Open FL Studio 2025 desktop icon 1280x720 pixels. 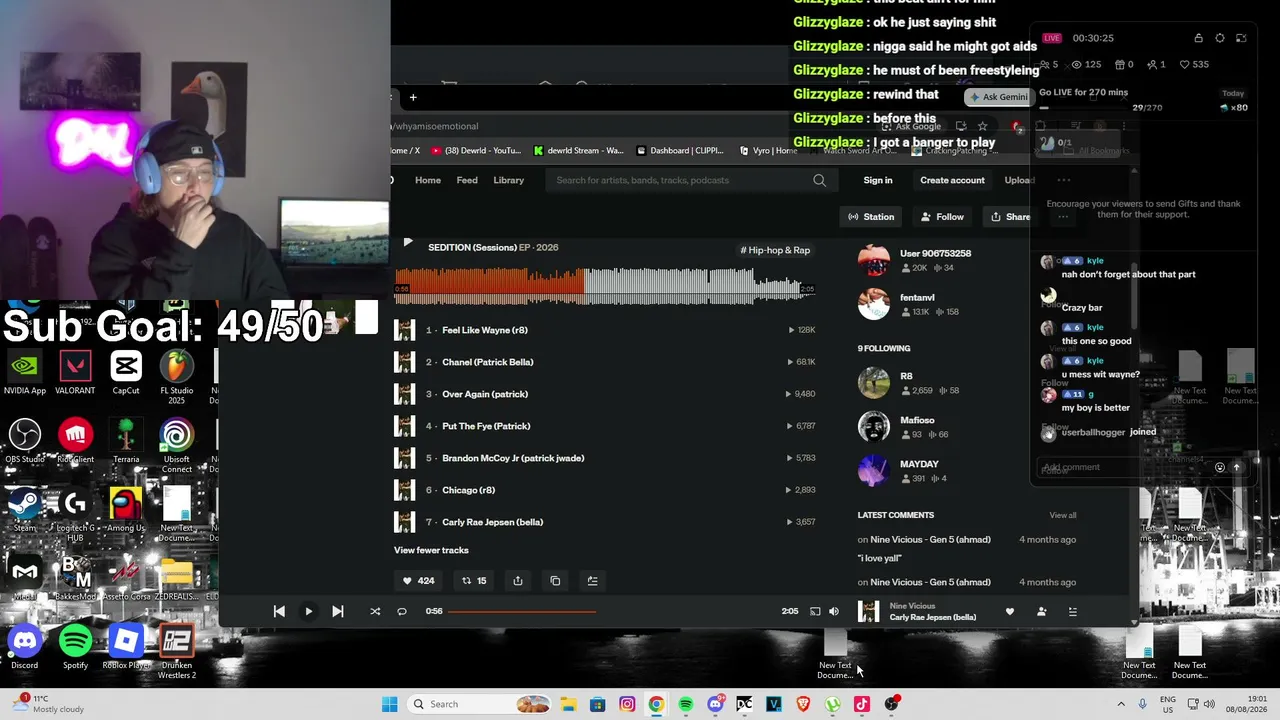(176, 377)
